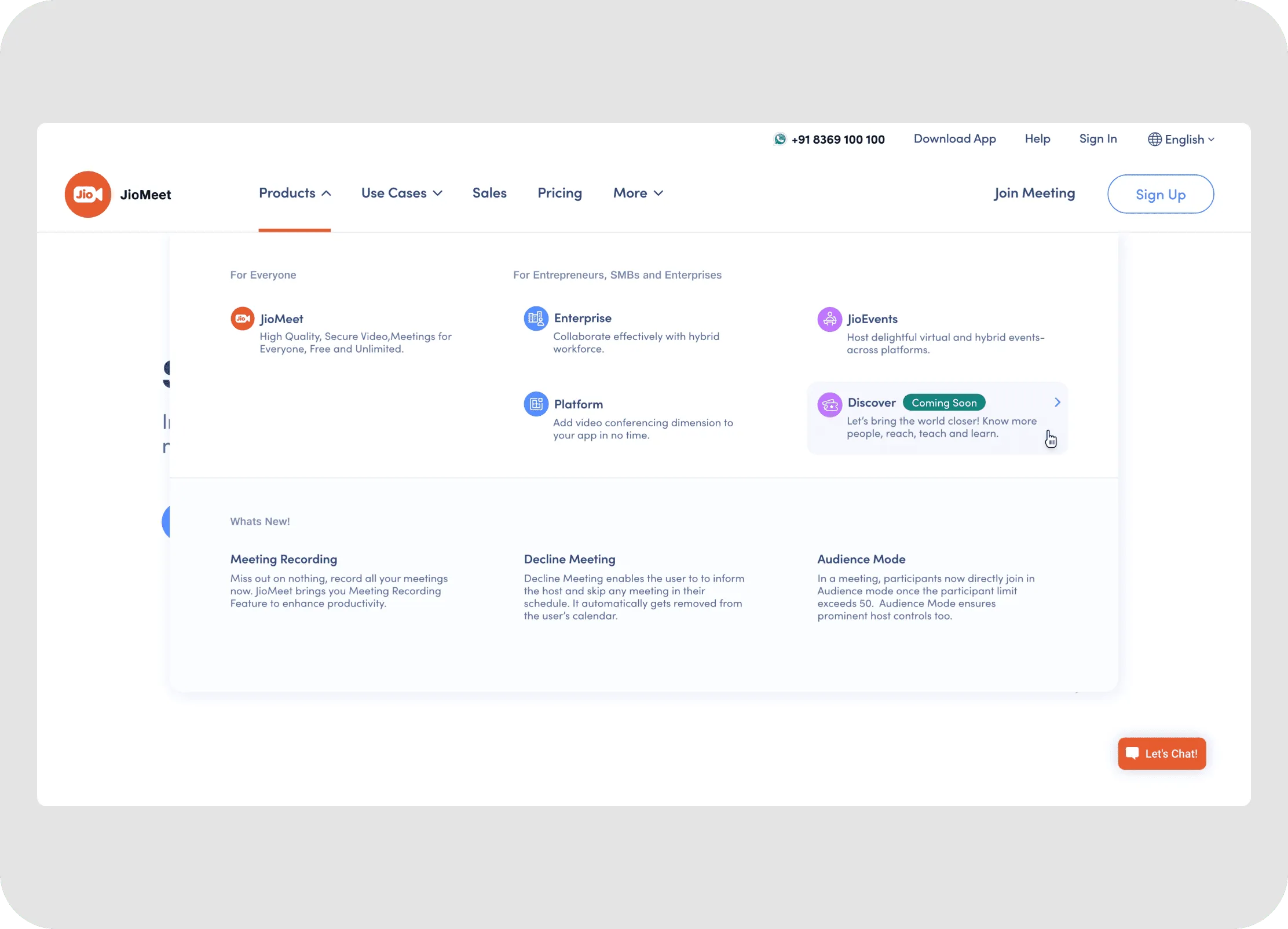Click the JioMeet product icon
This screenshot has width=1288, height=929.
pos(242,318)
